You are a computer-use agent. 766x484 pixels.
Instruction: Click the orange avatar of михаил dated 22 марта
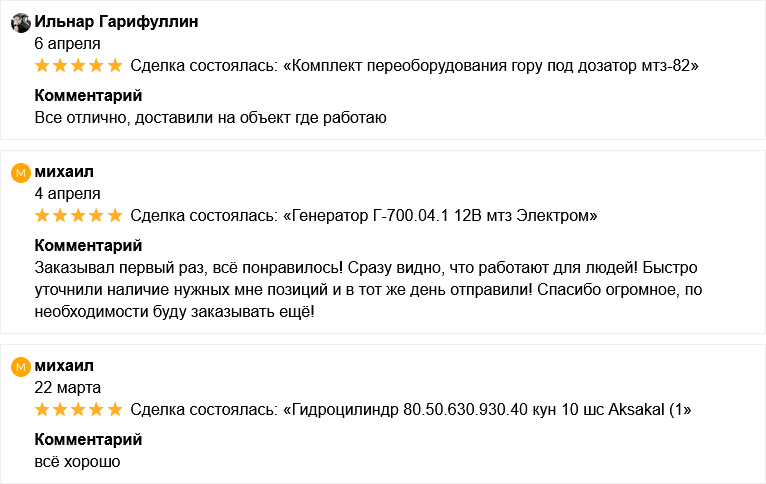coord(20,367)
